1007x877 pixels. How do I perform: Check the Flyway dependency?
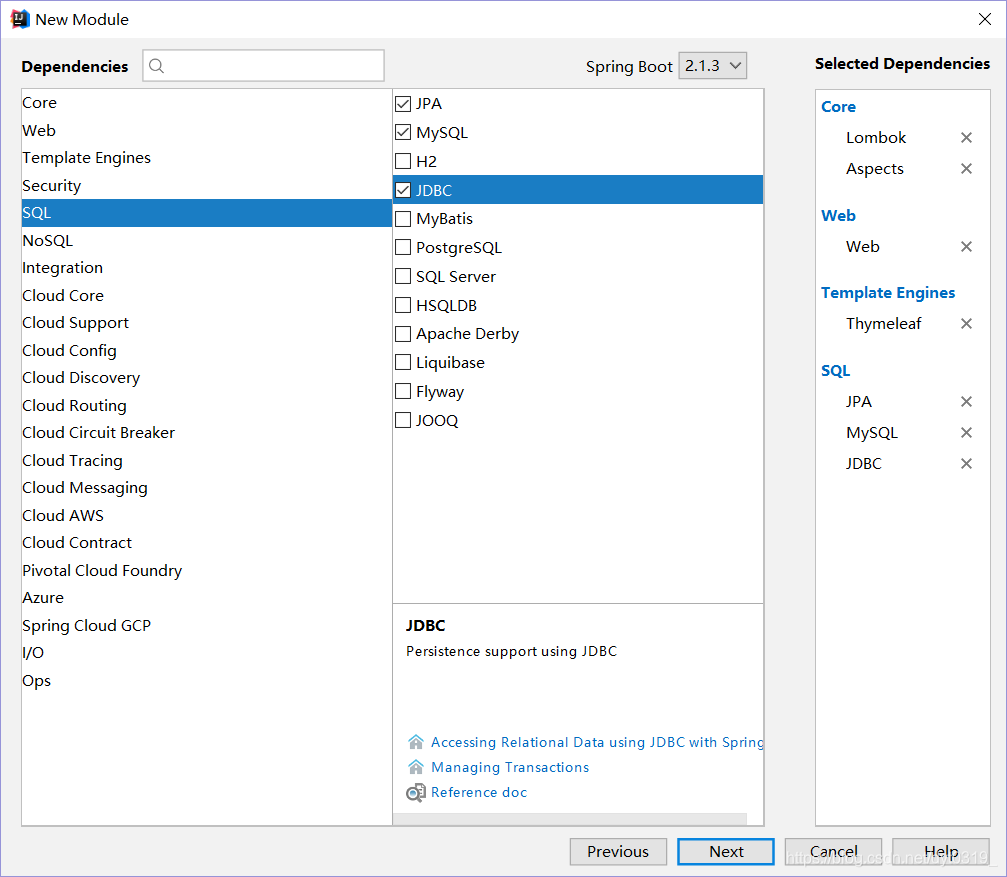(x=403, y=391)
